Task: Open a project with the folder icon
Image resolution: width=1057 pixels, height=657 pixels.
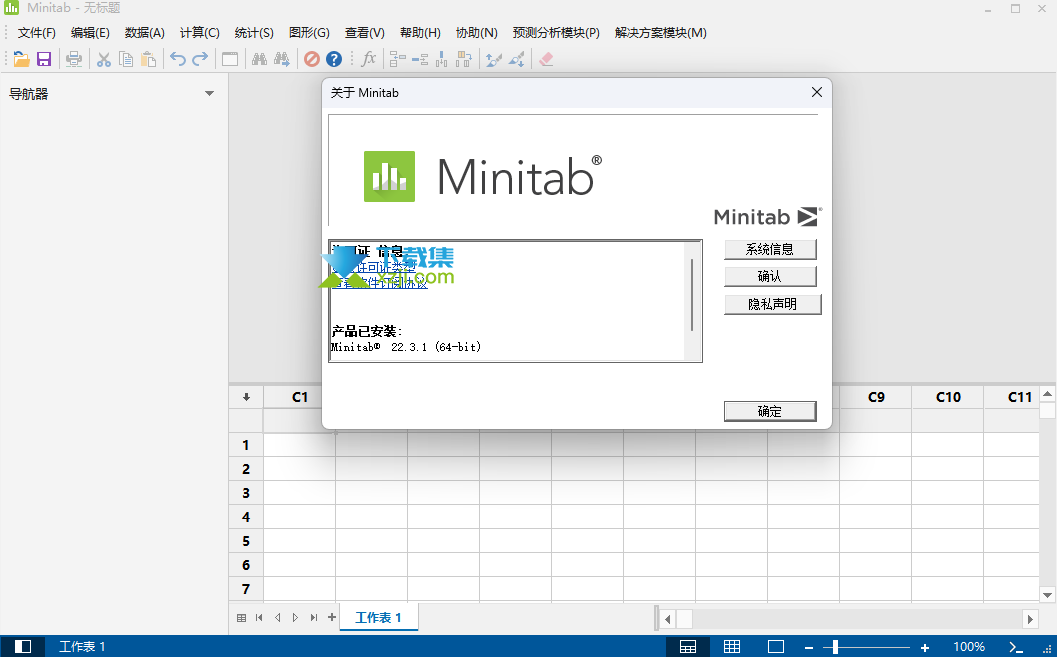Action: [22, 59]
